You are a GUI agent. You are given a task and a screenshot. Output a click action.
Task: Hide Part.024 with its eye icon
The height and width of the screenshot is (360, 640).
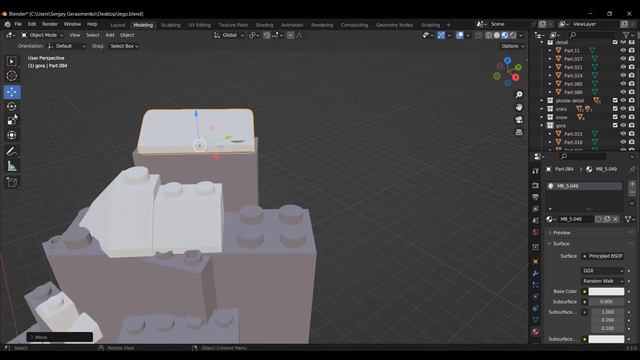[623, 76]
